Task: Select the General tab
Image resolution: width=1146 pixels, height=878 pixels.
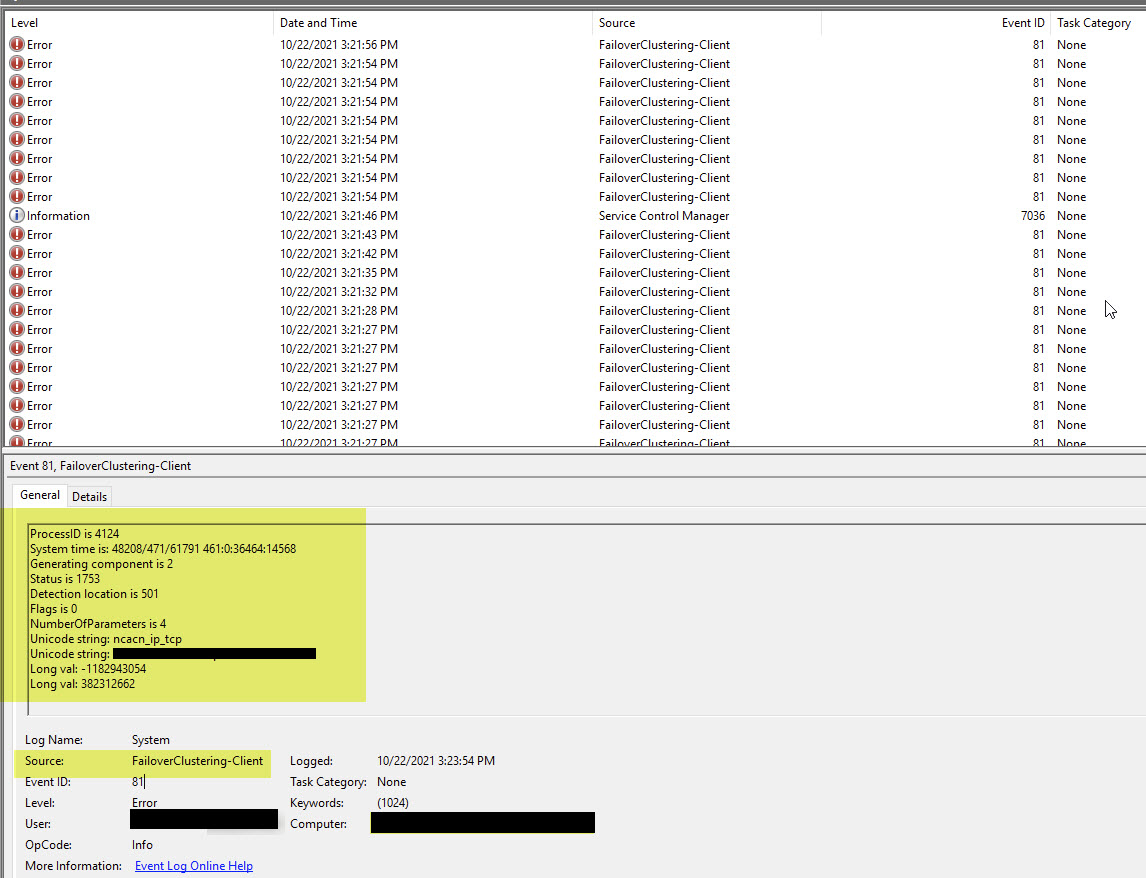Action: click(x=39, y=495)
